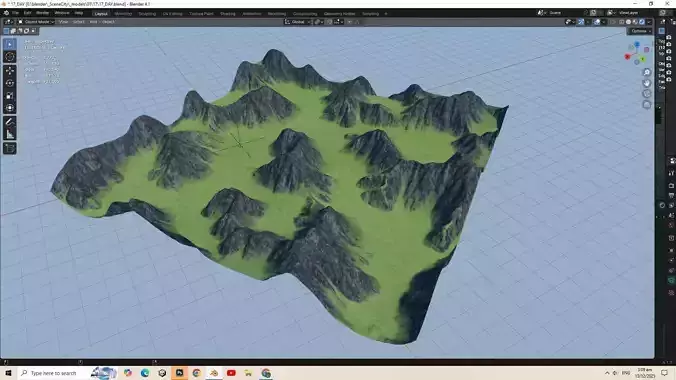The width and height of the screenshot is (676, 380).
Task: Select the Measure tool
Action: (9, 135)
